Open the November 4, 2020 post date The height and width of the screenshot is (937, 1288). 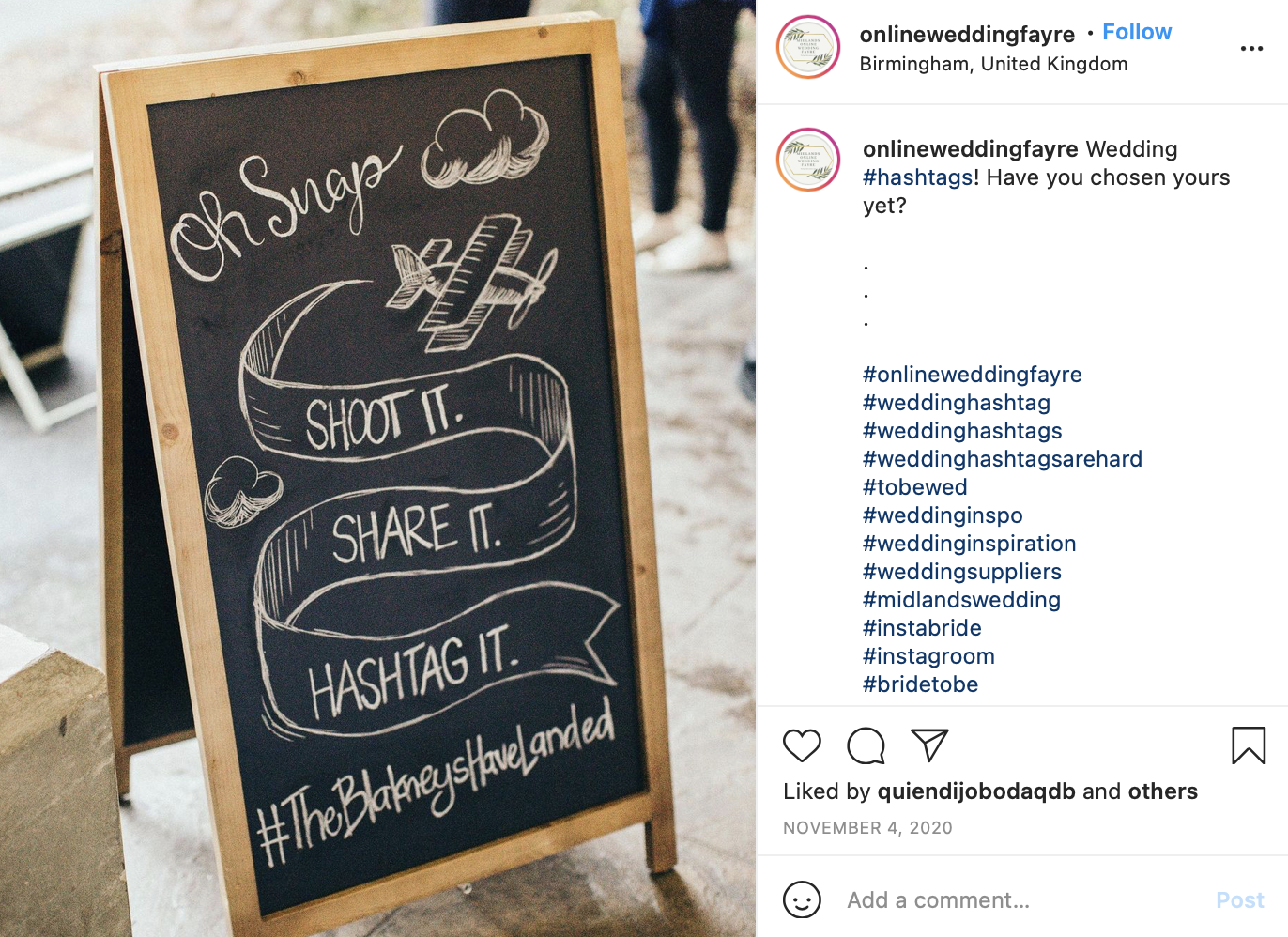click(867, 828)
